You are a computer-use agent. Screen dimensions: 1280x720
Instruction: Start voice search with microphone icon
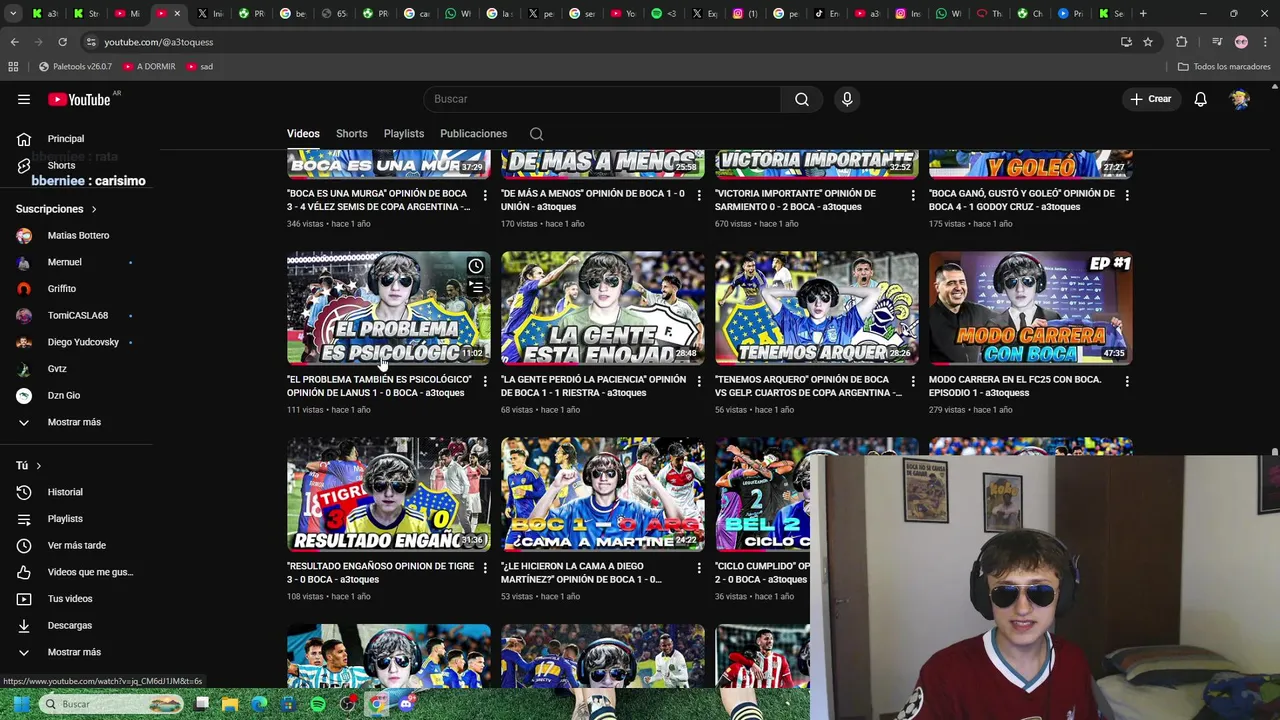[x=847, y=99]
